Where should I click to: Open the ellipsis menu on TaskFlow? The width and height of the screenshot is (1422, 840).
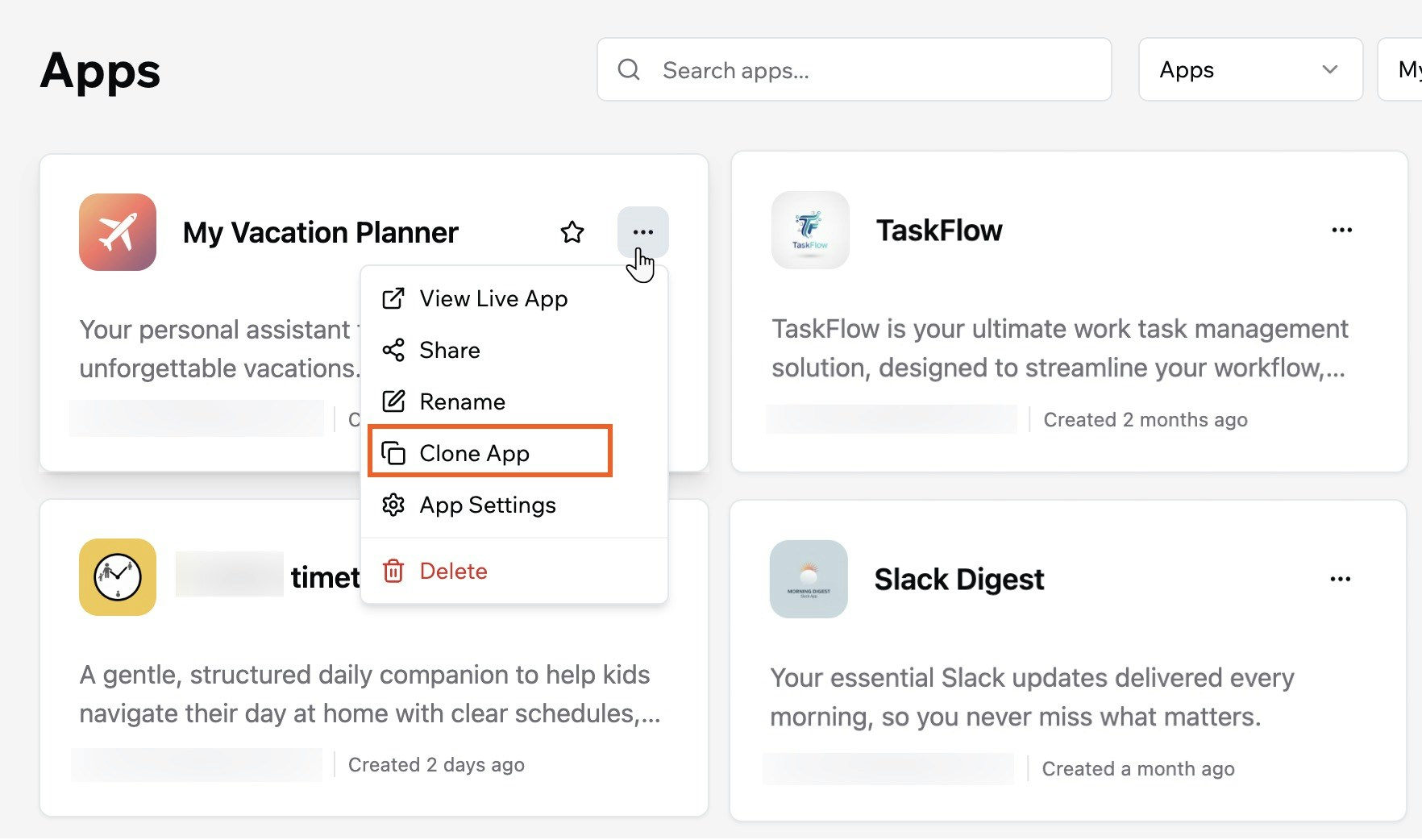(1342, 231)
